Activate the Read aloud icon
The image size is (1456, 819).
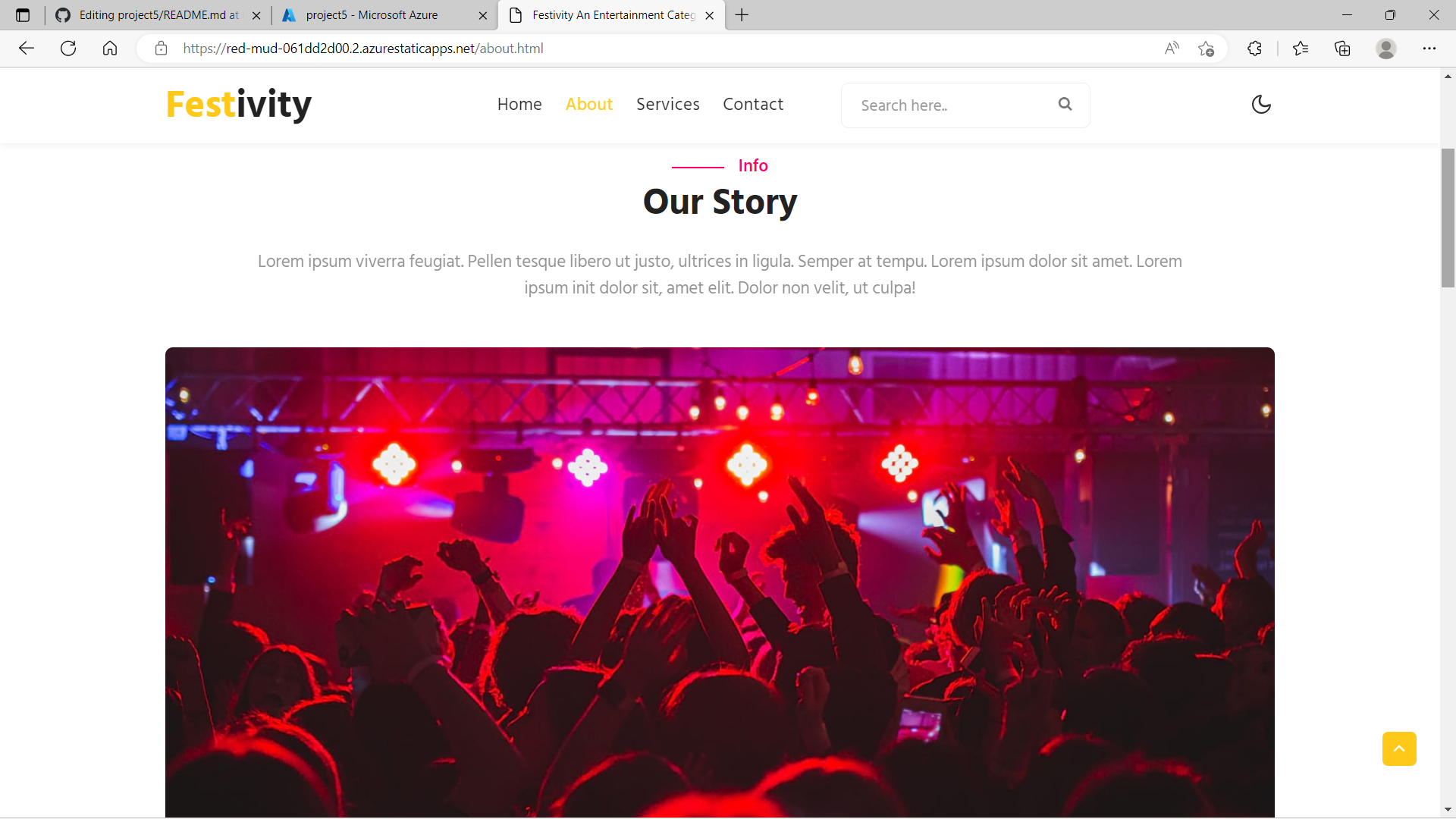(x=1172, y=49)
